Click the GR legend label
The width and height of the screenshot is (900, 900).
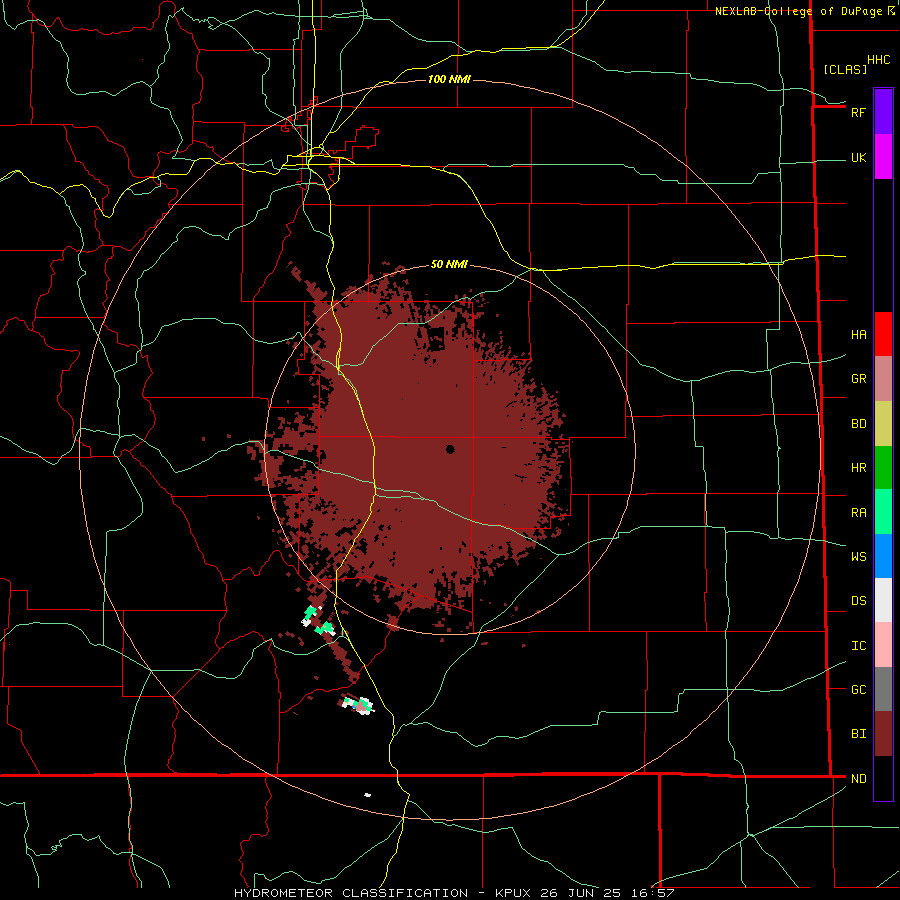(x=858, y=379)
